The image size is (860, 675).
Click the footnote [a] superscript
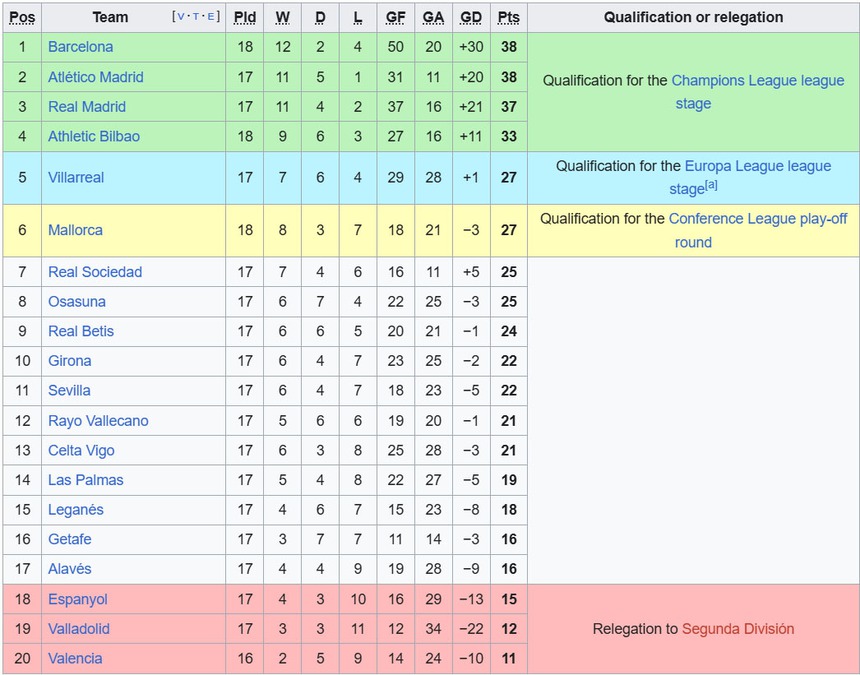click(712, 186)
